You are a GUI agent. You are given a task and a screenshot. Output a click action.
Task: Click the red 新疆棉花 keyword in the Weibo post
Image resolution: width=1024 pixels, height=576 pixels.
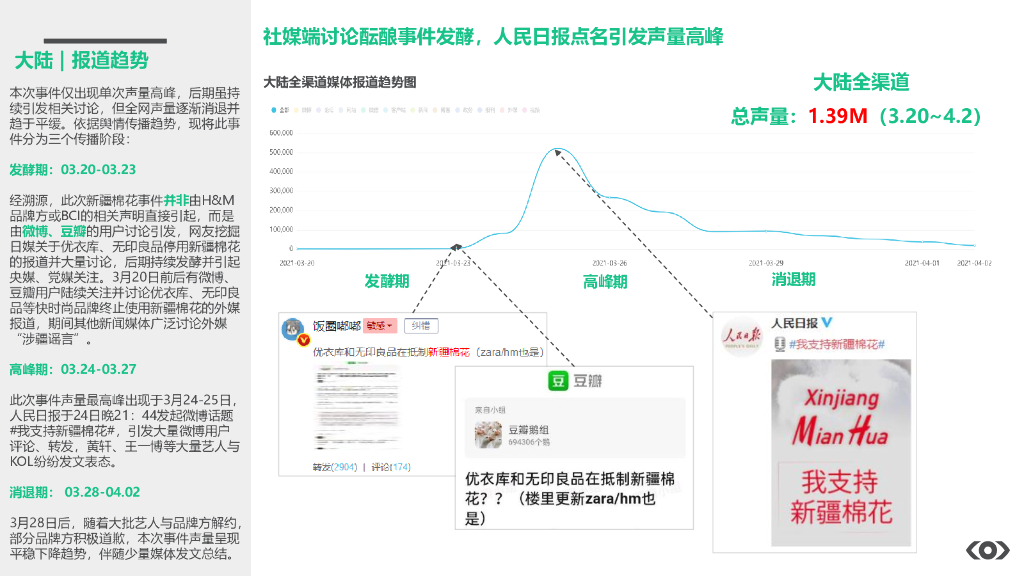click(x=449, y=352)
